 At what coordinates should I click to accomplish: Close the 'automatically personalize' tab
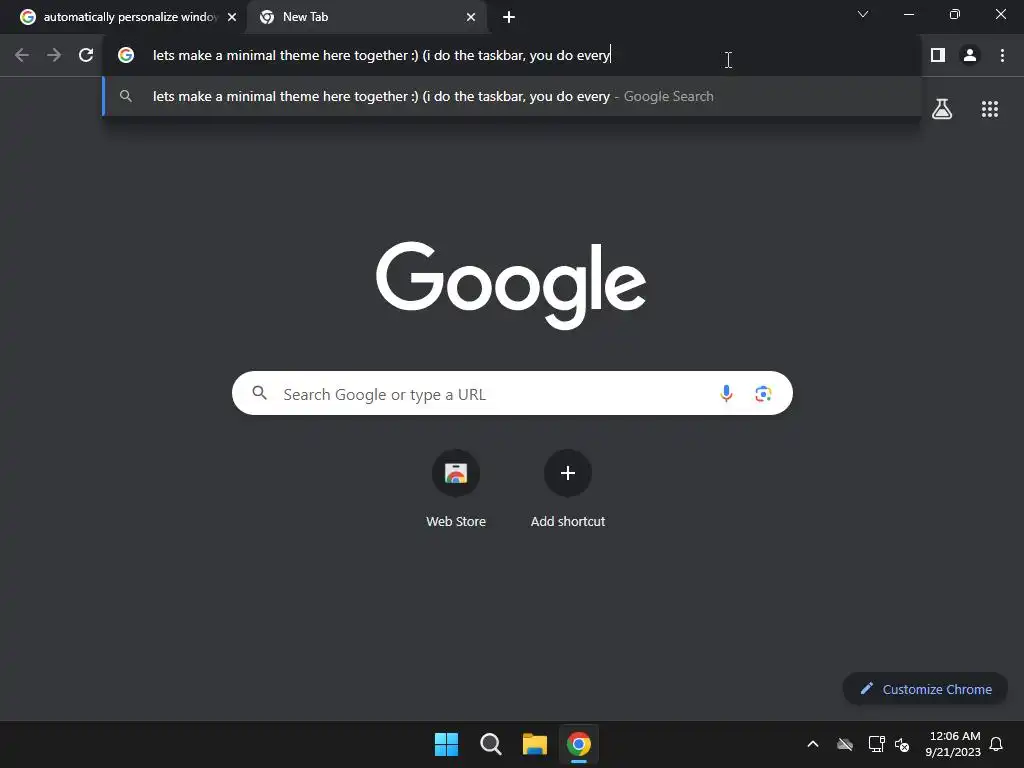(232, 17)
